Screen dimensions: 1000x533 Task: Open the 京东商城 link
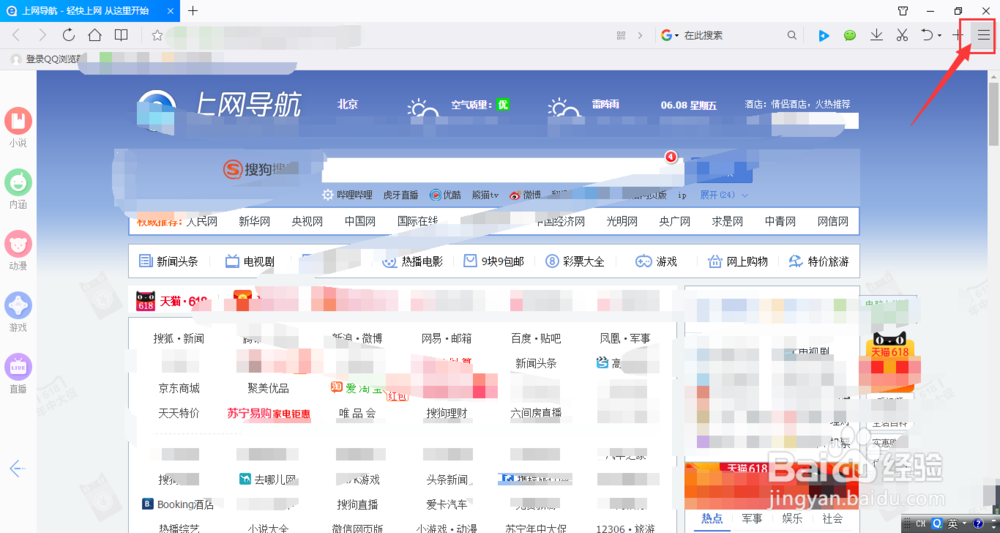[179, 388]
